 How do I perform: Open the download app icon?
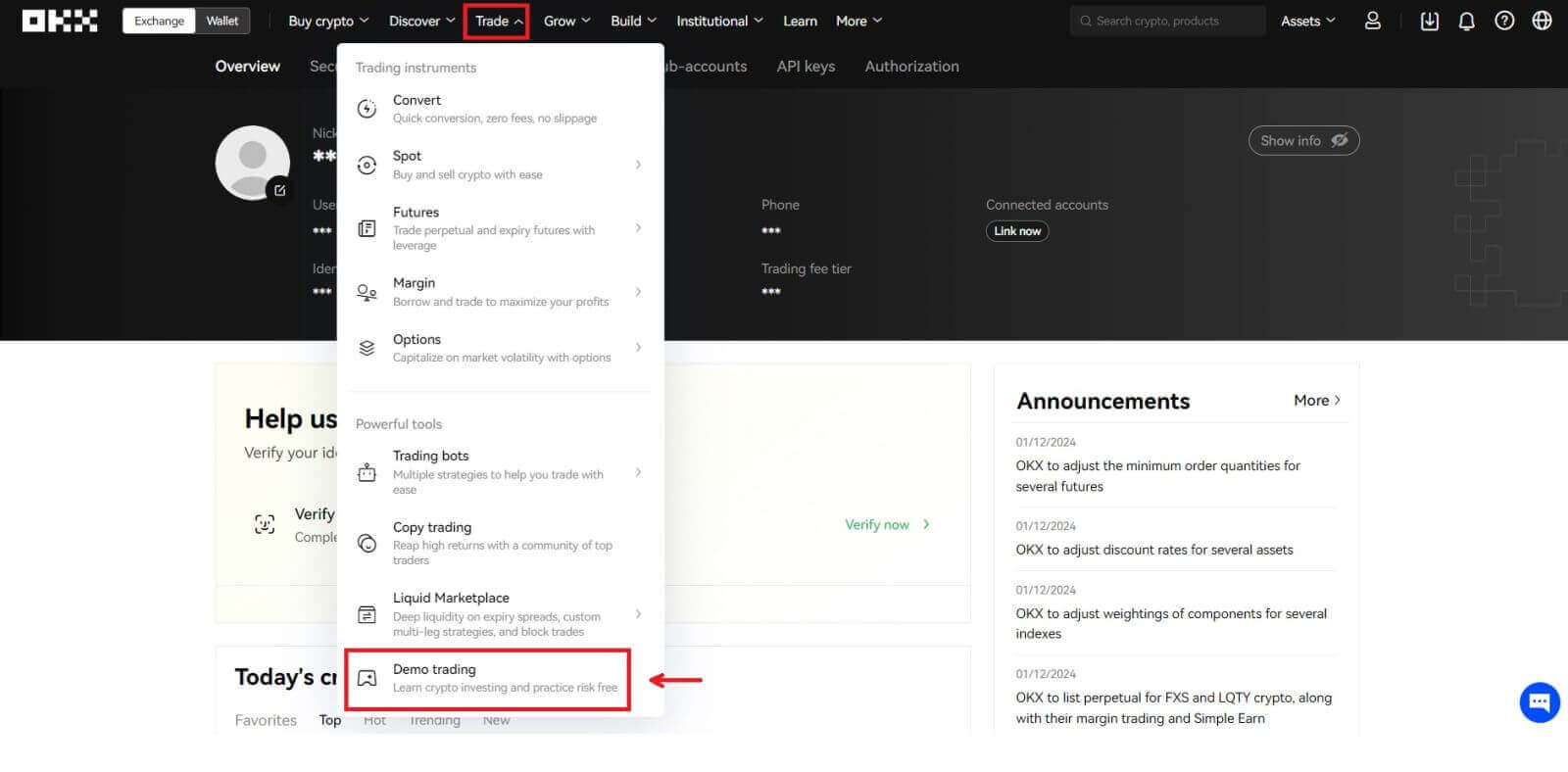point(1430,21)
